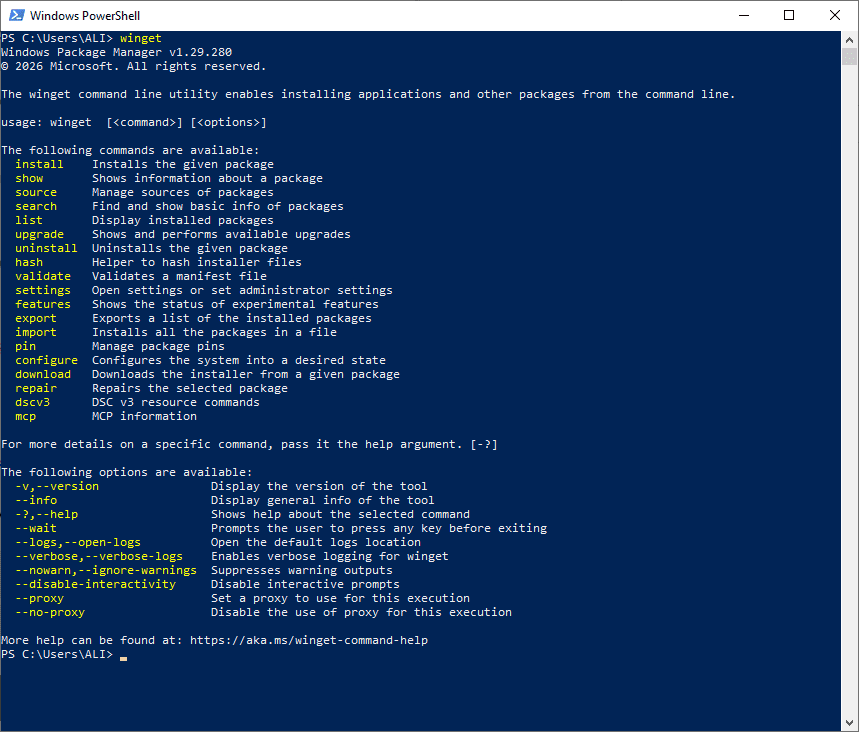Click the vertical scrollbar thumb
The width and height of the screenshot is (859, 732).
pyautogui.click(x=849, y=56)
